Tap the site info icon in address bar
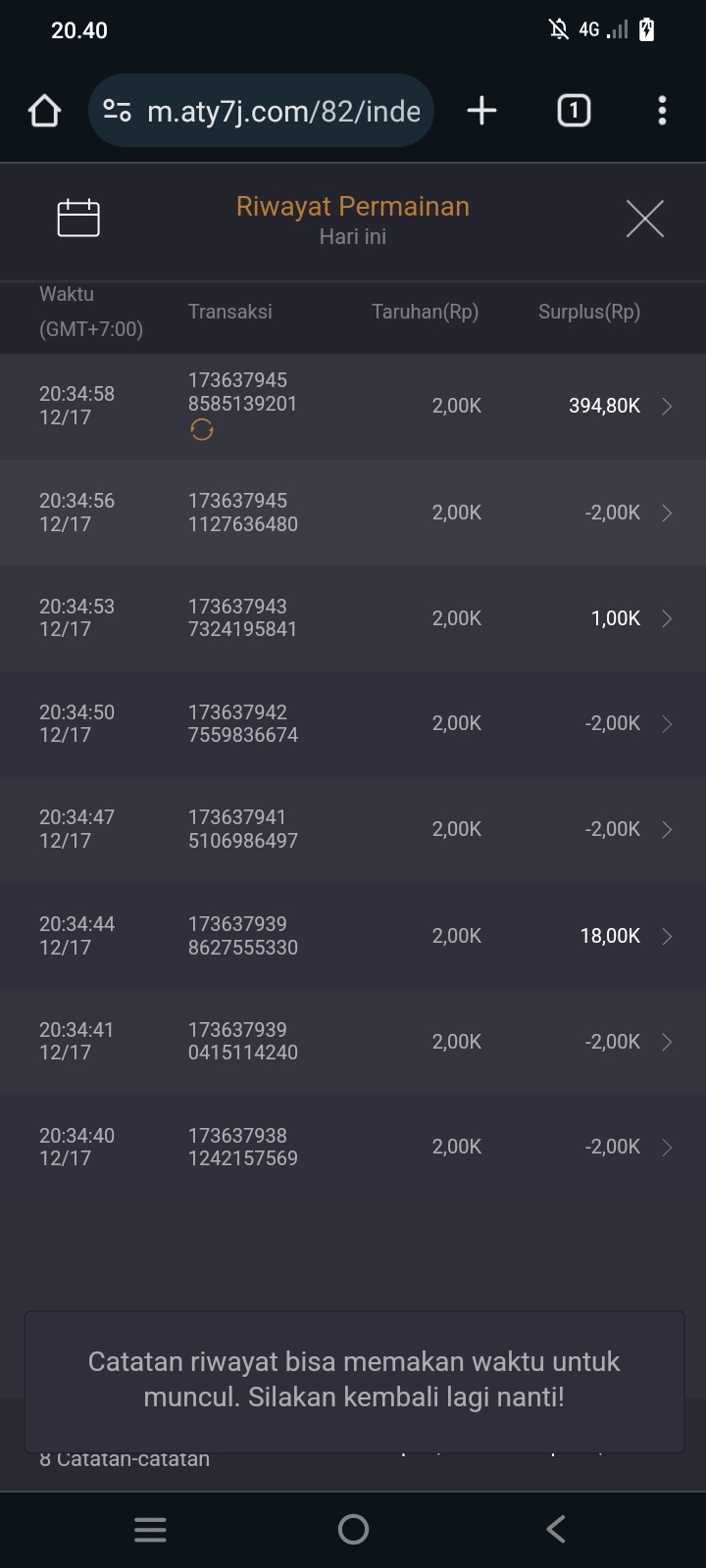Viewport: 706px width, 1568px height. [x=118, y=111]
